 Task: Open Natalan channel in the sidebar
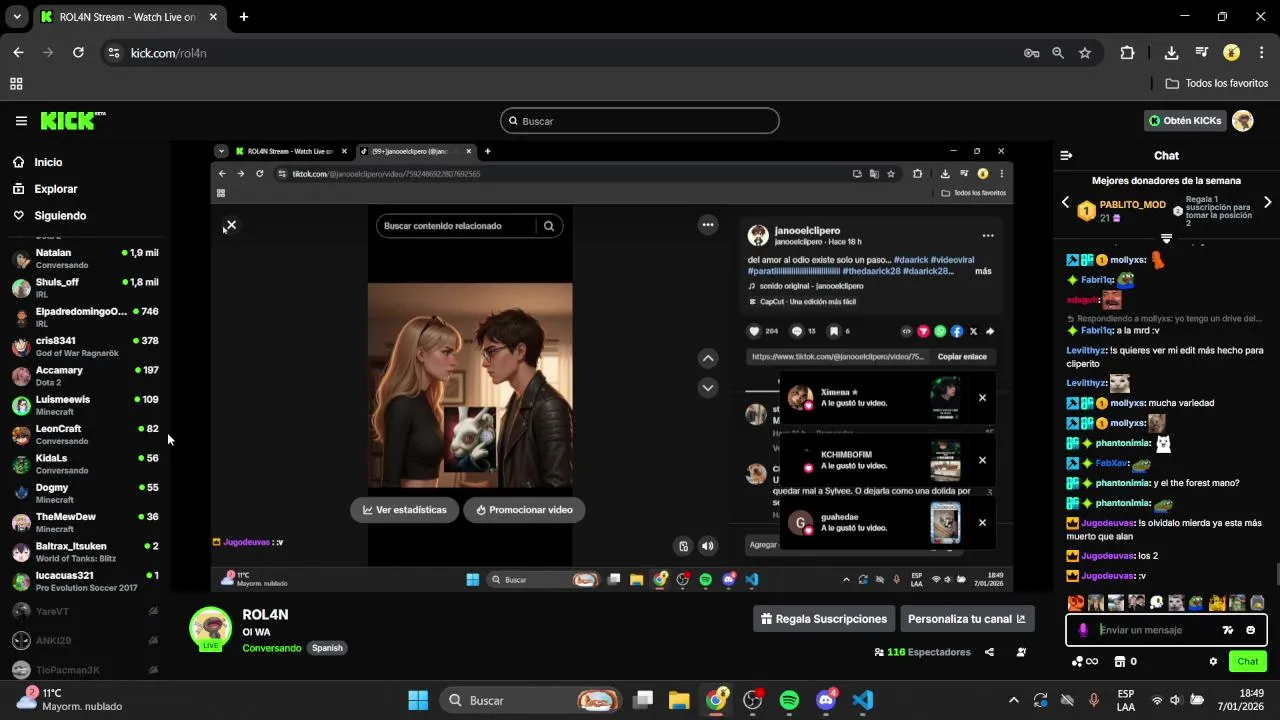(x=86, y=259)
